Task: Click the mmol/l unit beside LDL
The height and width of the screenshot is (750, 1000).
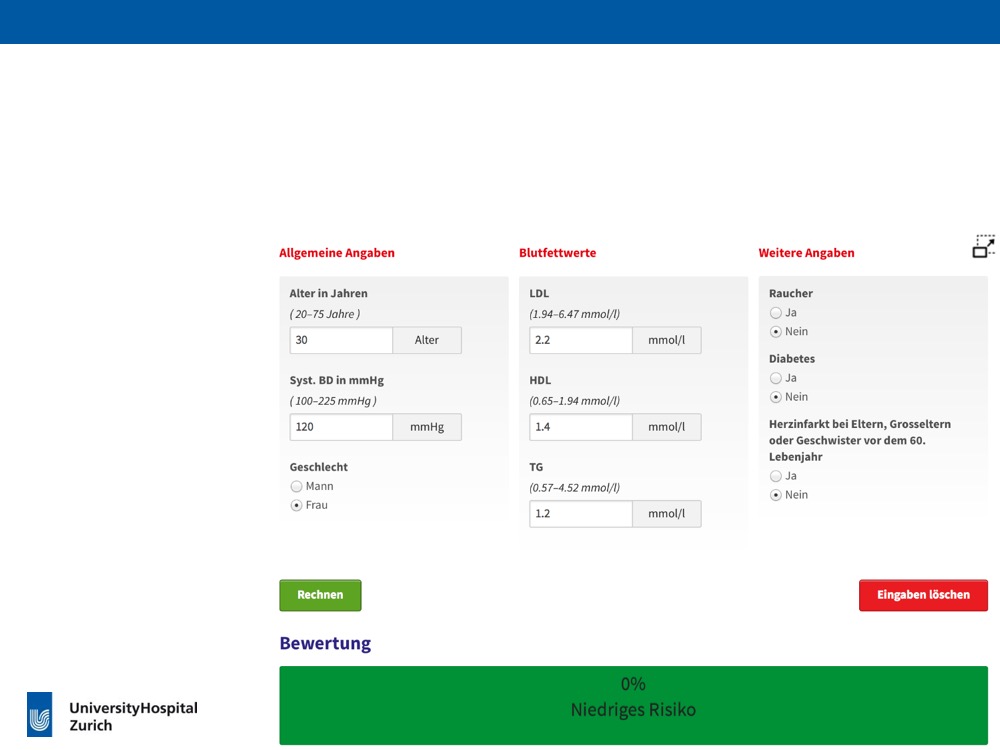Action: (x=666, y=341)
